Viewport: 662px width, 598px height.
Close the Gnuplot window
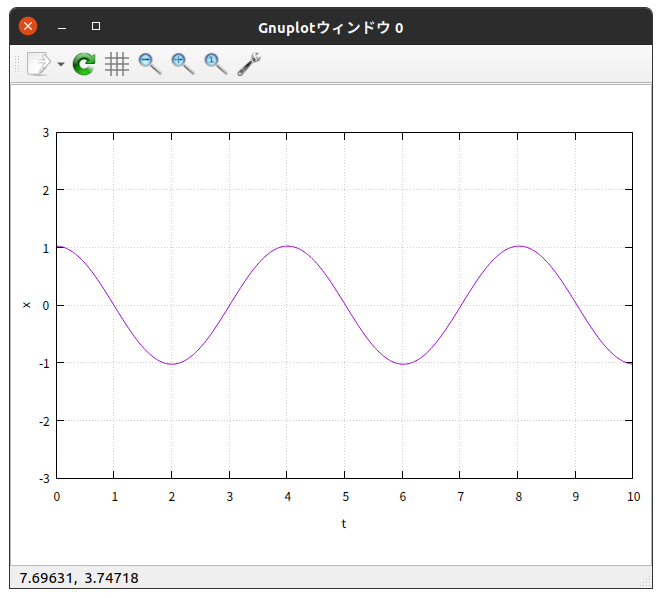click(x=28, y=26)
